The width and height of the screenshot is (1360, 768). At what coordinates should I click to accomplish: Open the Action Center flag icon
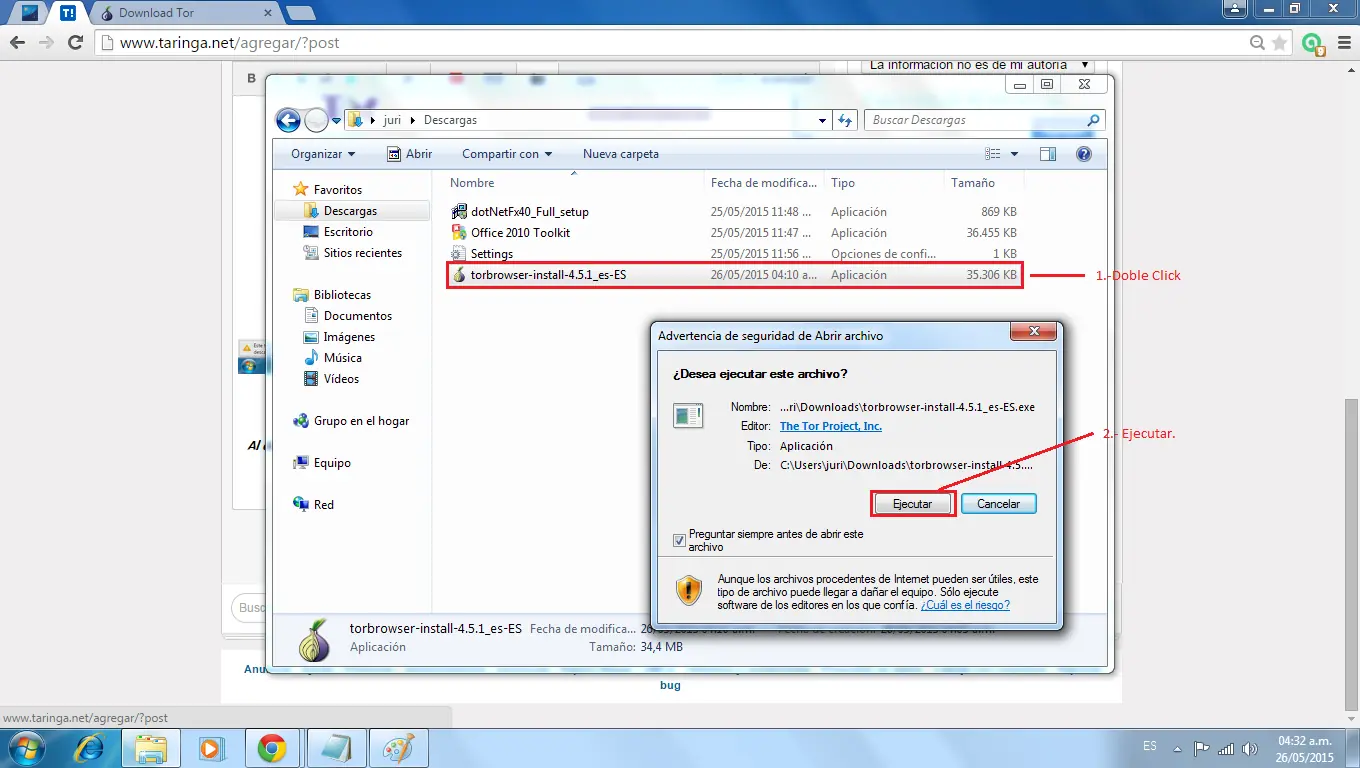(1203, 748)
